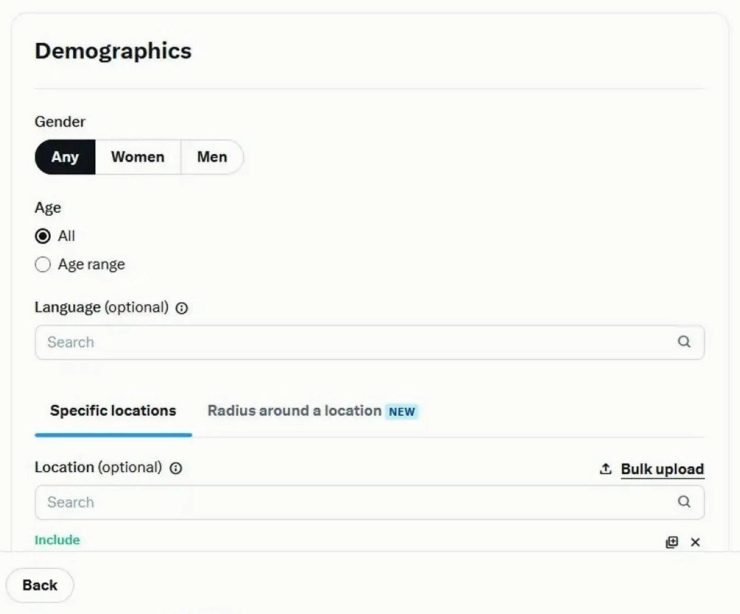Image resolution: width=740 pixels, height=614 pixels.
Task: Click the magnifier icon in Location search box
Action: [x=684, y=502]
